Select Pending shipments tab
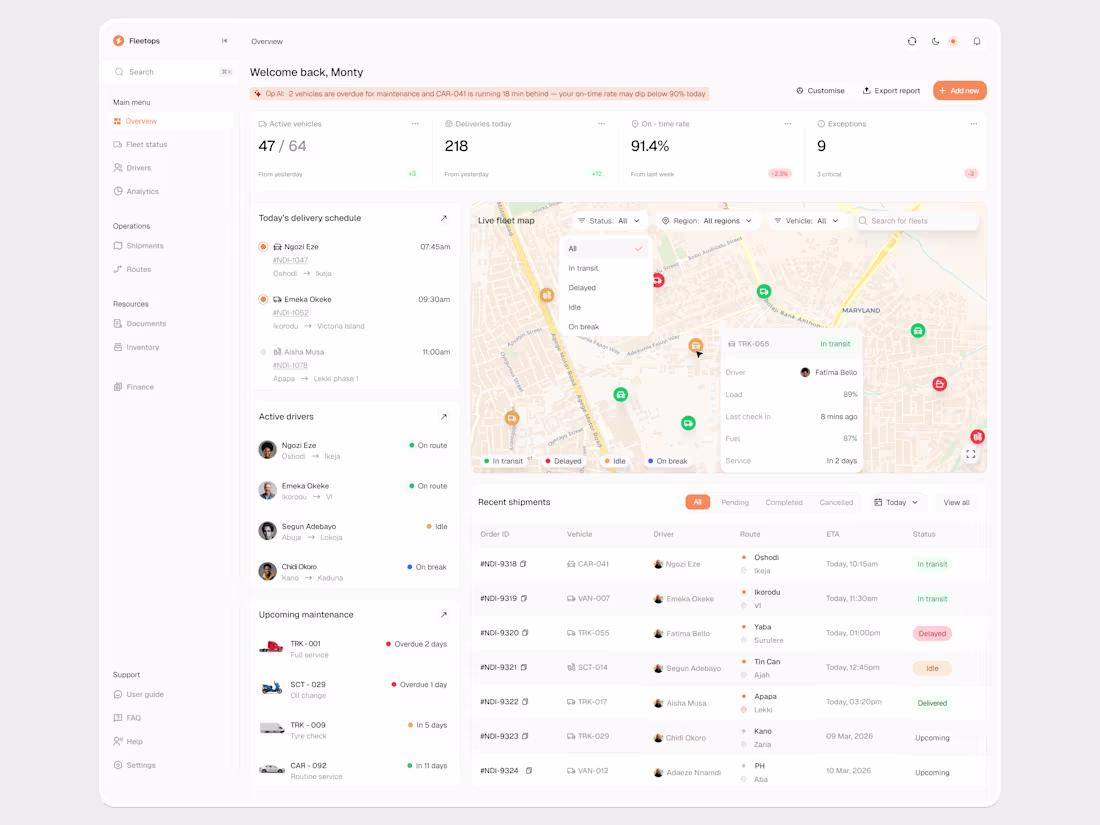This screenshot has width=1100, height=825. (735, 502)
